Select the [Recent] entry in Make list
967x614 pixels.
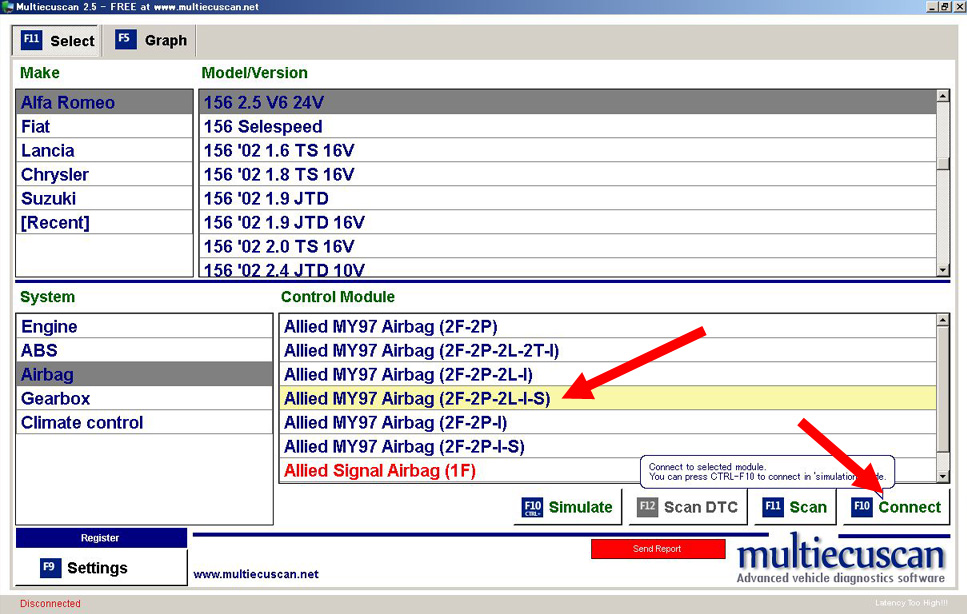pyautogui.click(x=104, y=223)
